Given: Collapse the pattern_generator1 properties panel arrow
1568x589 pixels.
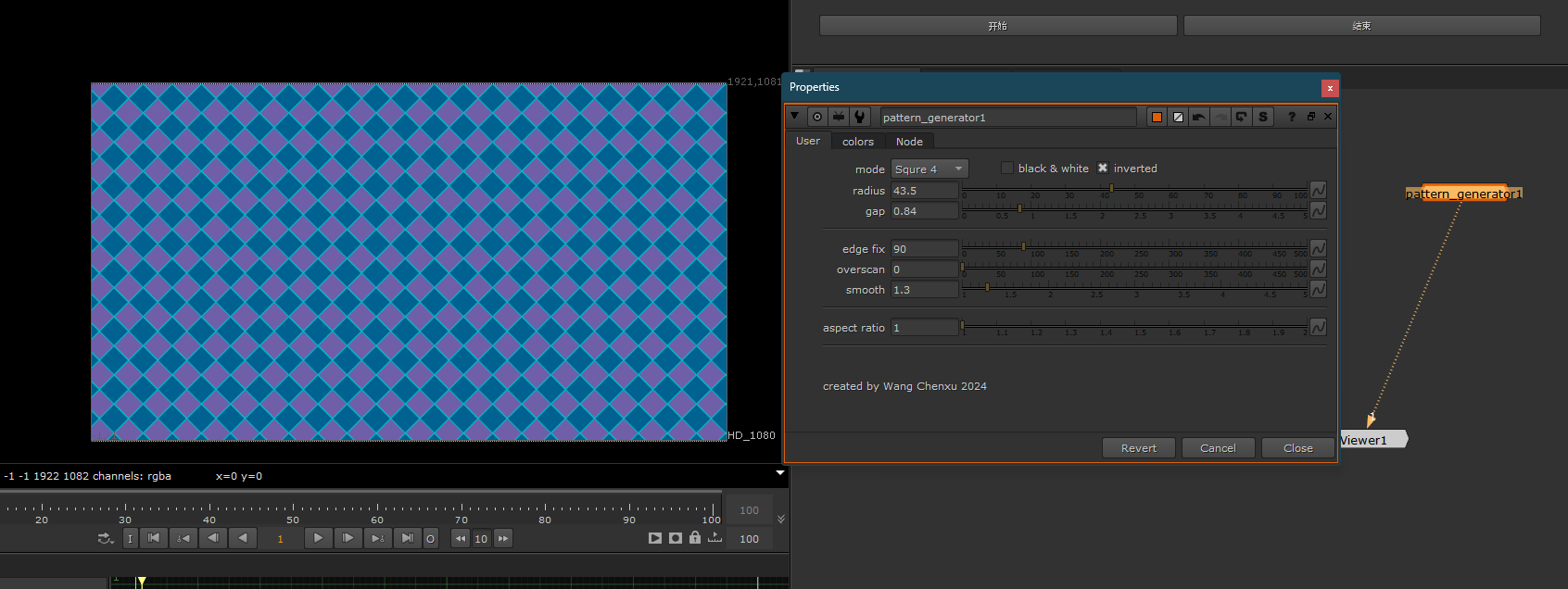Looking at the screenshot, I should point(795,117).
